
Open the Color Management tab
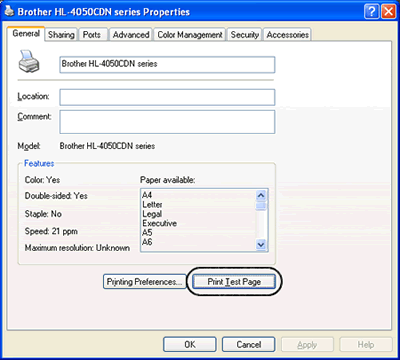(190, 35)
